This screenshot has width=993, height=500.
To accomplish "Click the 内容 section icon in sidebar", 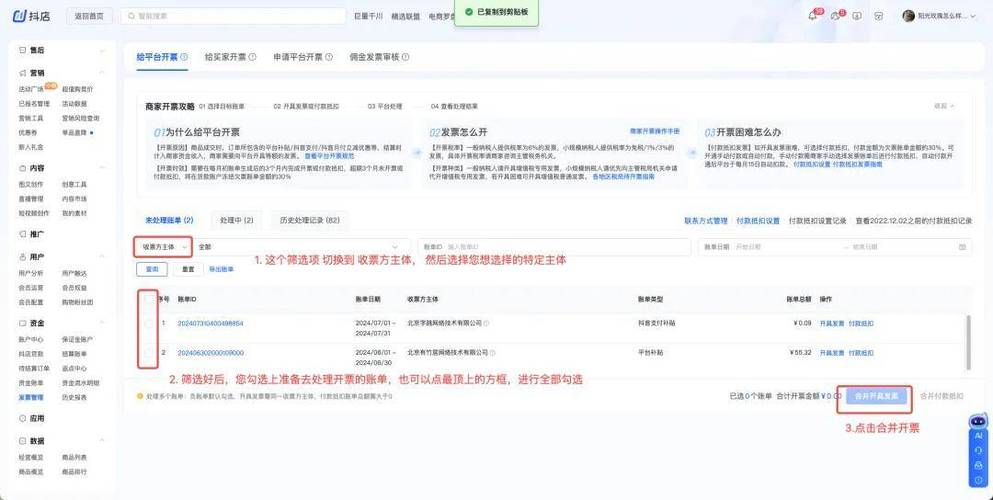I will pos(23,168).
